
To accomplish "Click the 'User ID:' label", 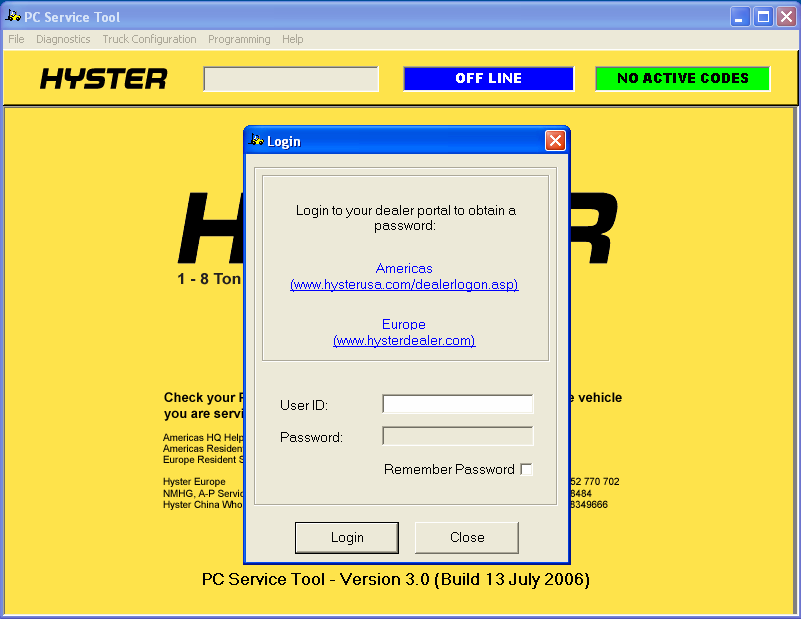I will (x=304, y=406).
